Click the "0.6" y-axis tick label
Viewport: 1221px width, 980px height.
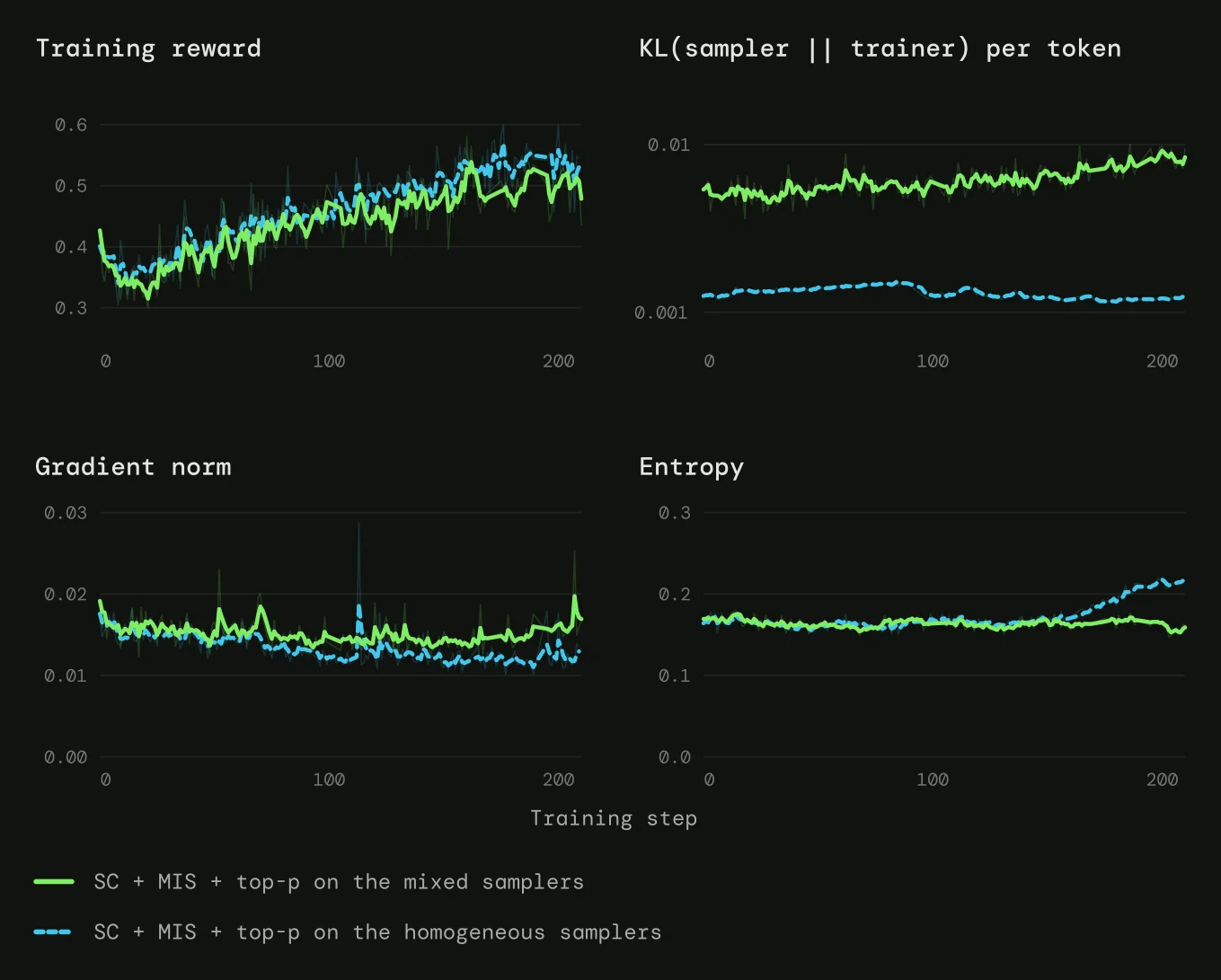tap(71, 125)
